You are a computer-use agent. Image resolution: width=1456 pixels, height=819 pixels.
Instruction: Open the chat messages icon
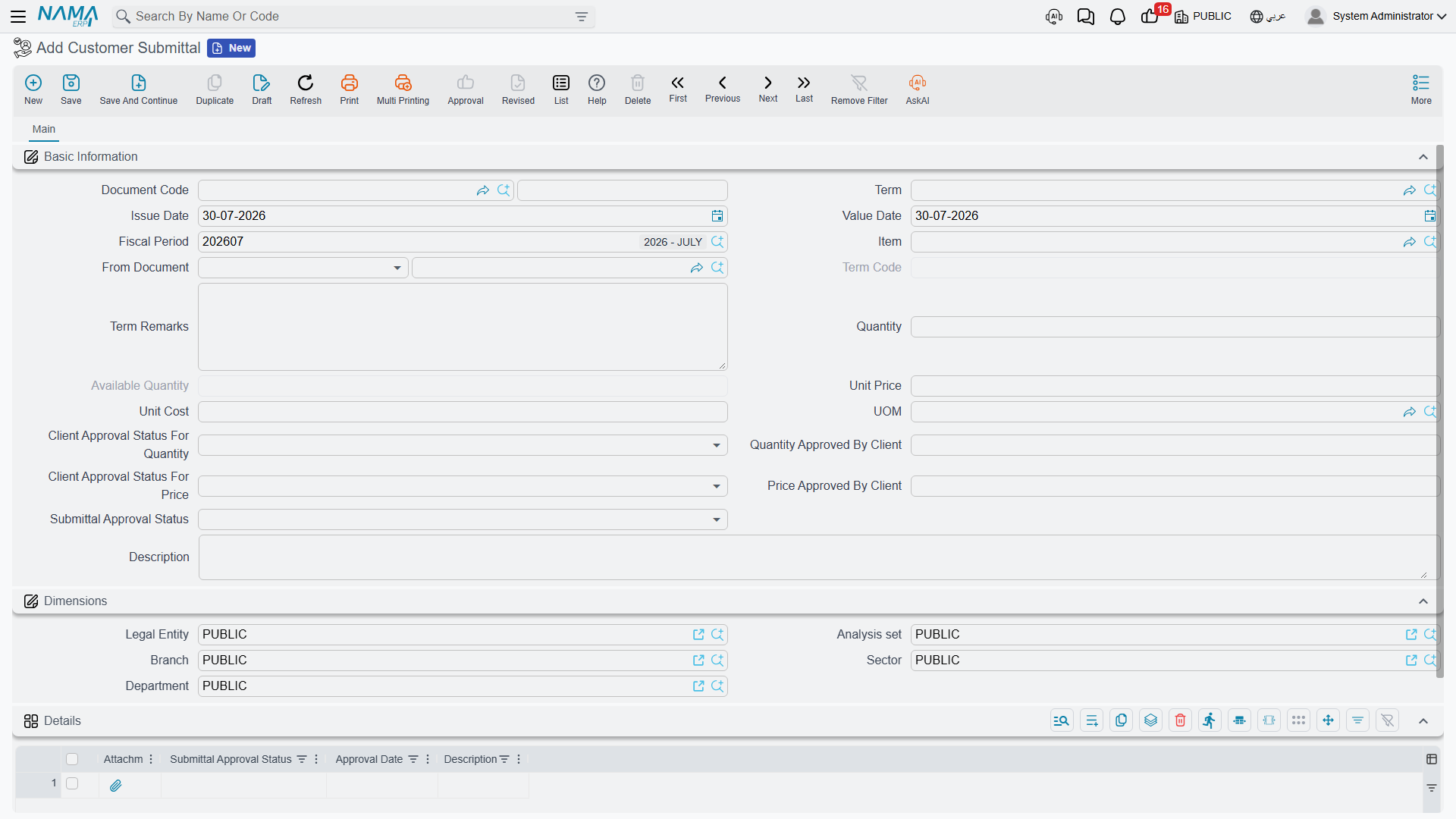tap(1085, 17)
